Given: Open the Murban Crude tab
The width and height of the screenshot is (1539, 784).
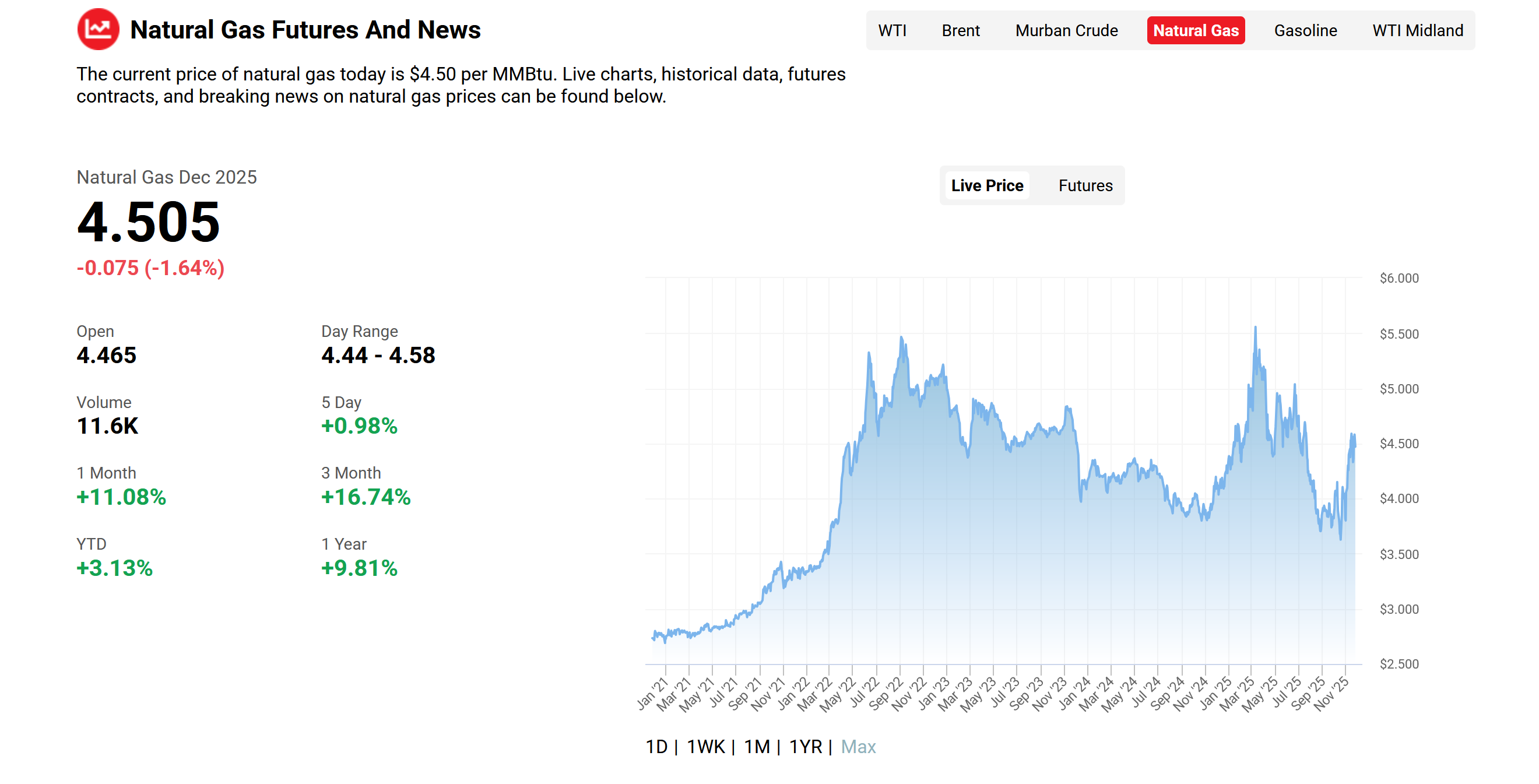Looking at the screenshot, I should pos(1066,30).
